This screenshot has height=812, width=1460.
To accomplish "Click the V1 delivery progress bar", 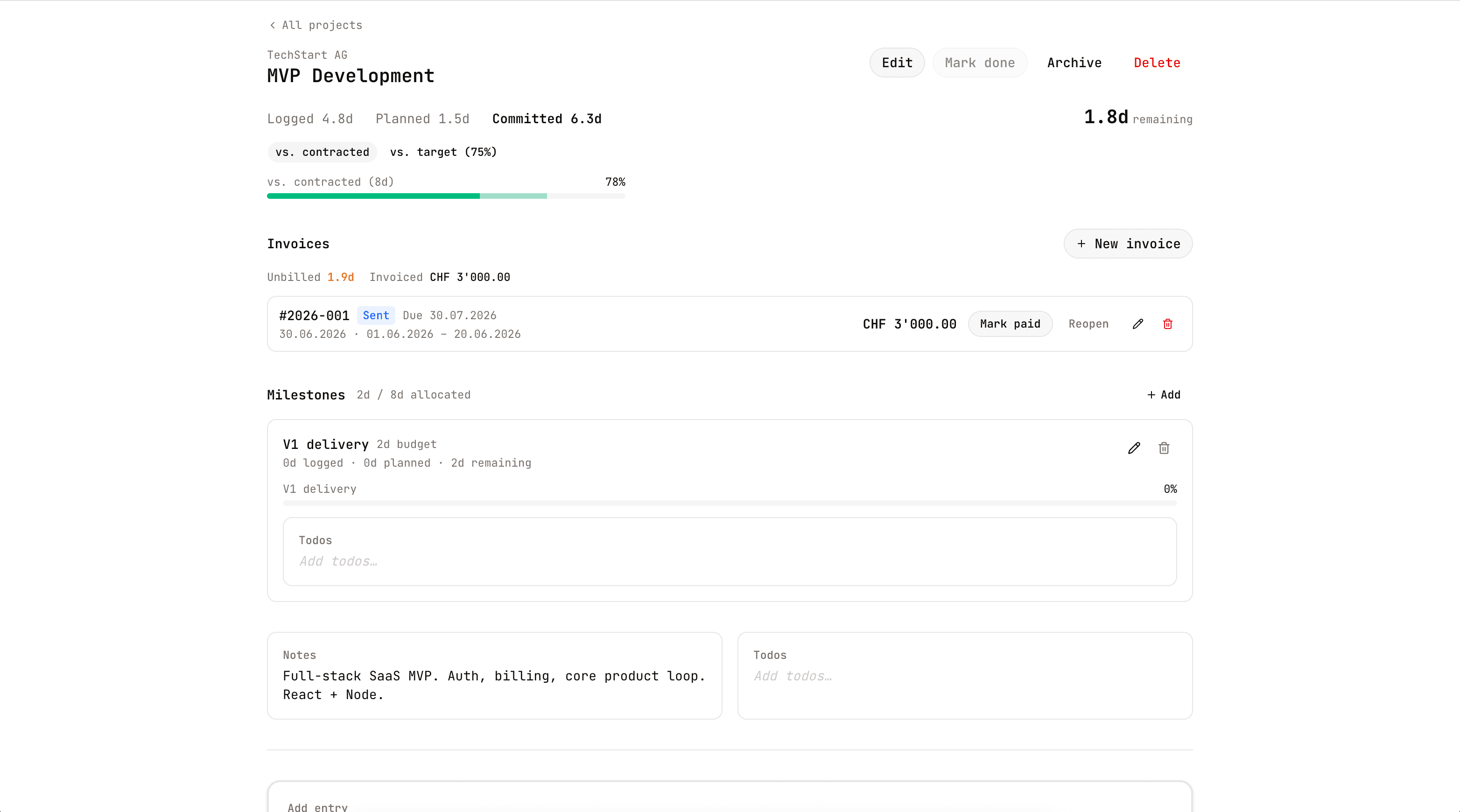I will tap(730, 503).
